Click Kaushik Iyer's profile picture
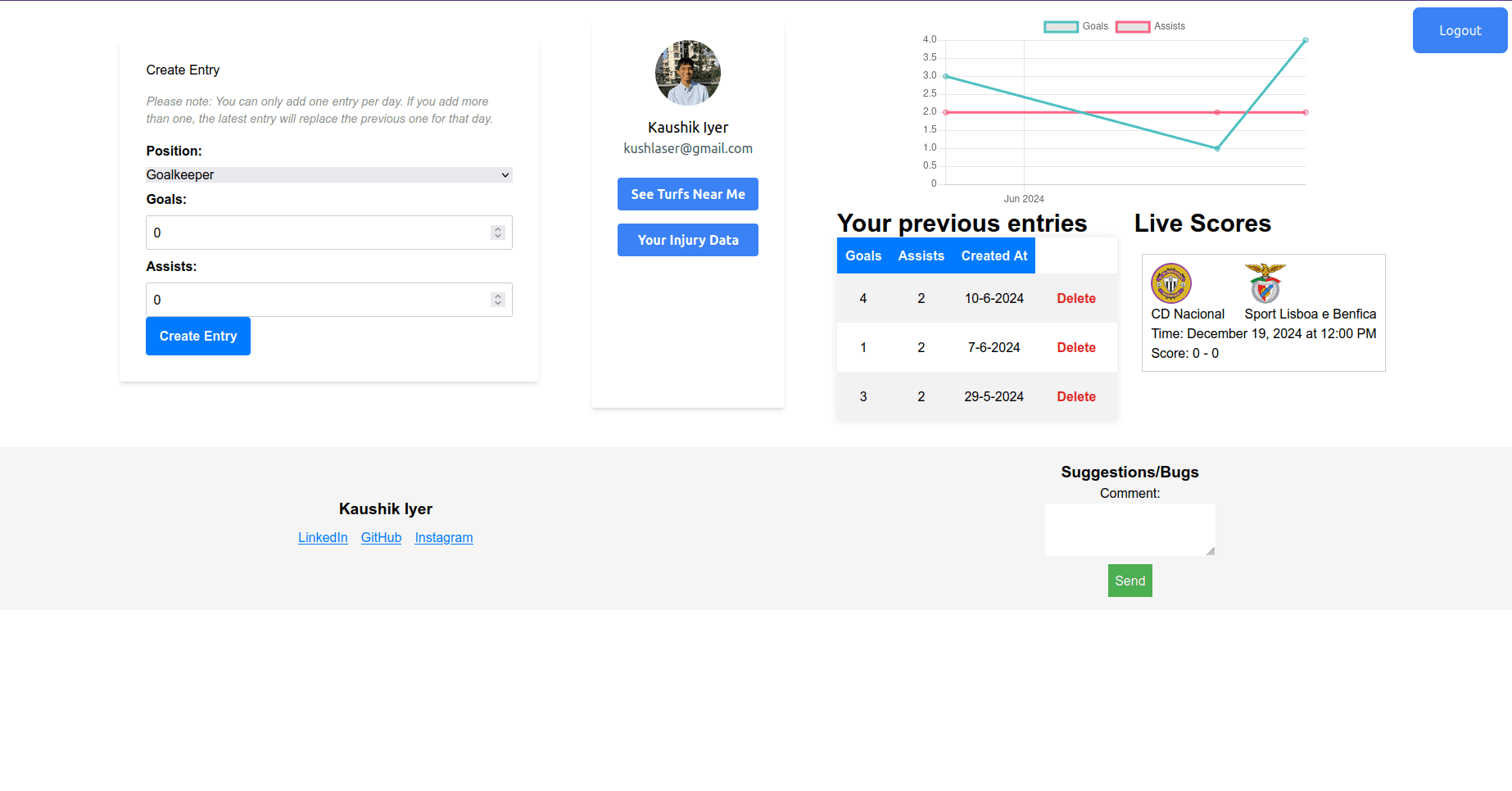Viewport: 1512px width, 791px height. coord(687,73)
